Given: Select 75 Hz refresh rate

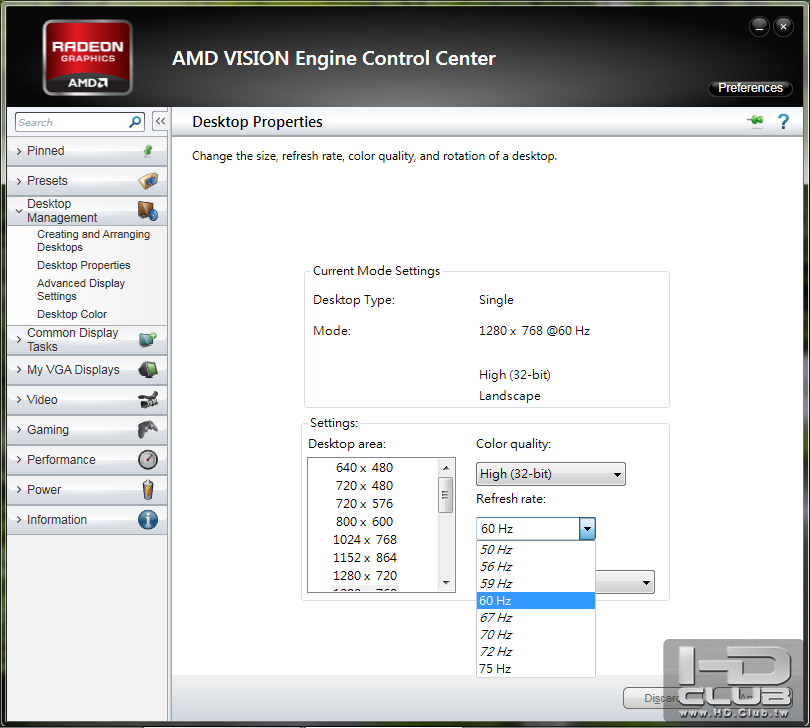Looking at the screenshot, I should click(536, 669).
